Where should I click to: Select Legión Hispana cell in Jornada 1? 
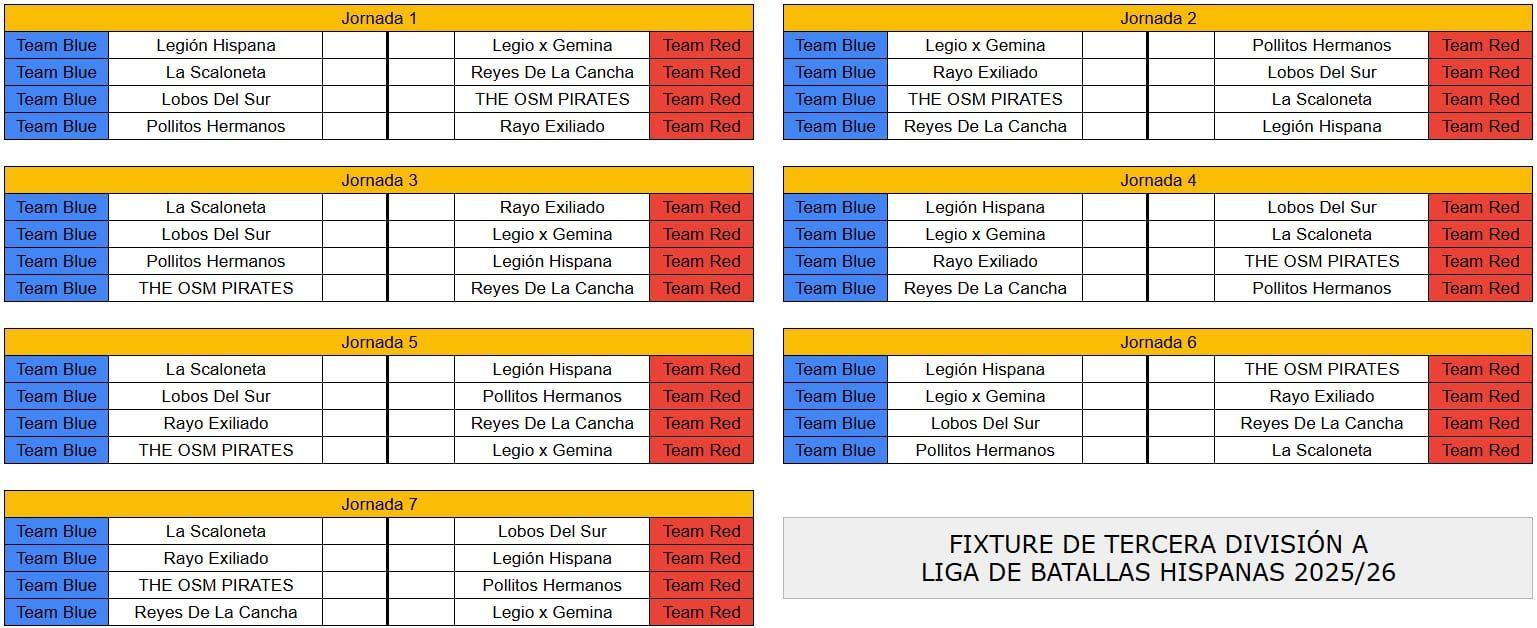point(216,45)
